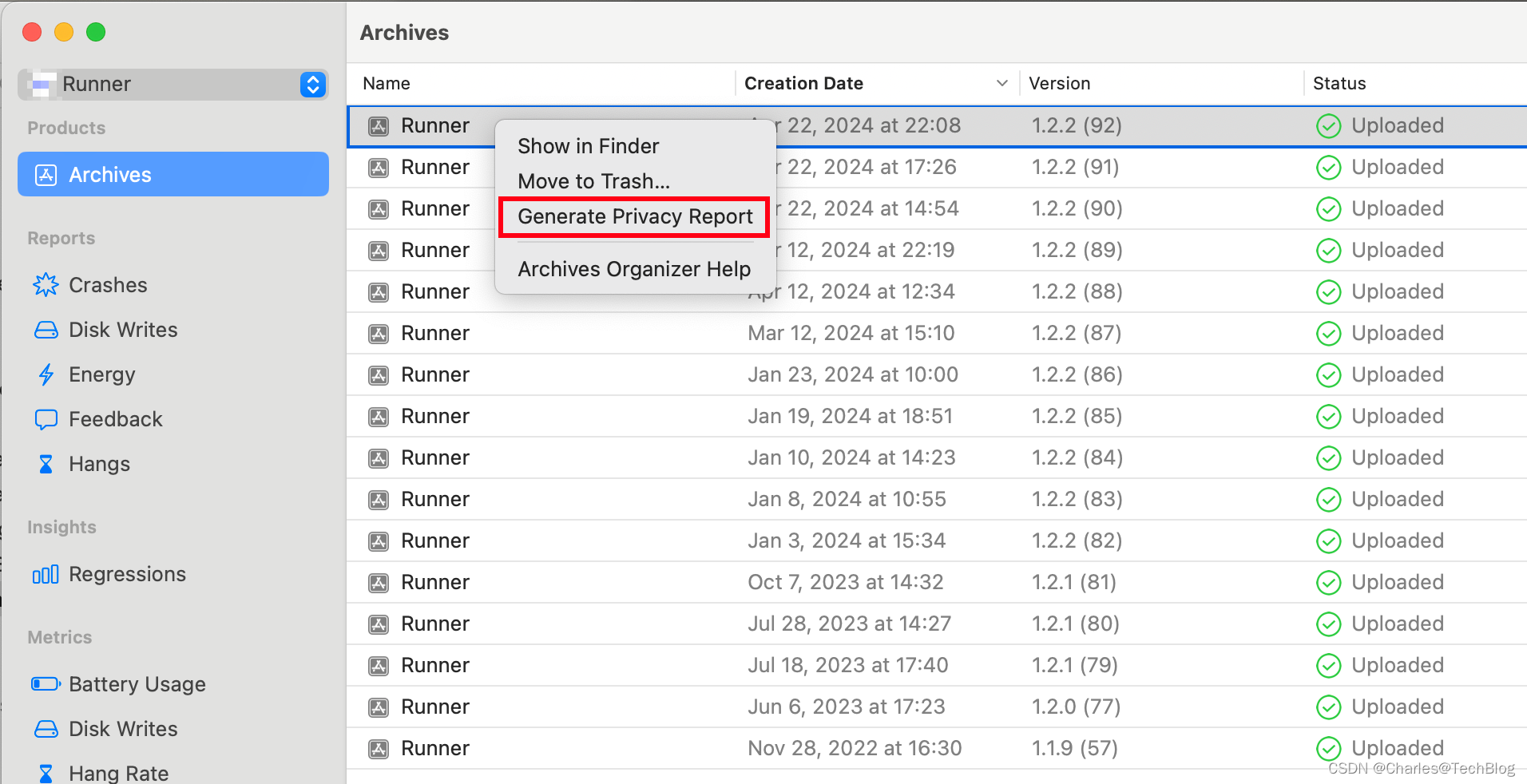1527x784 pixels.
Task: Click Disk Writes icon under Metrics
Action: tap(46, 729)
